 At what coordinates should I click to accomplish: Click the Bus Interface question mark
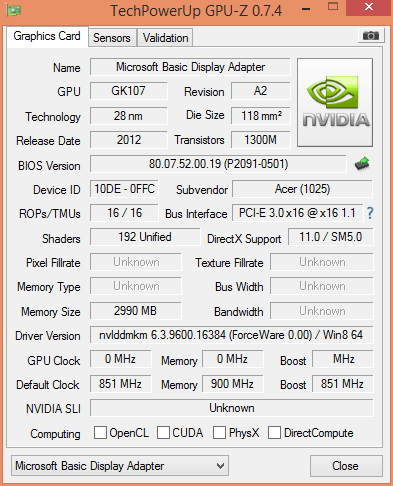(x=370, y=213)
